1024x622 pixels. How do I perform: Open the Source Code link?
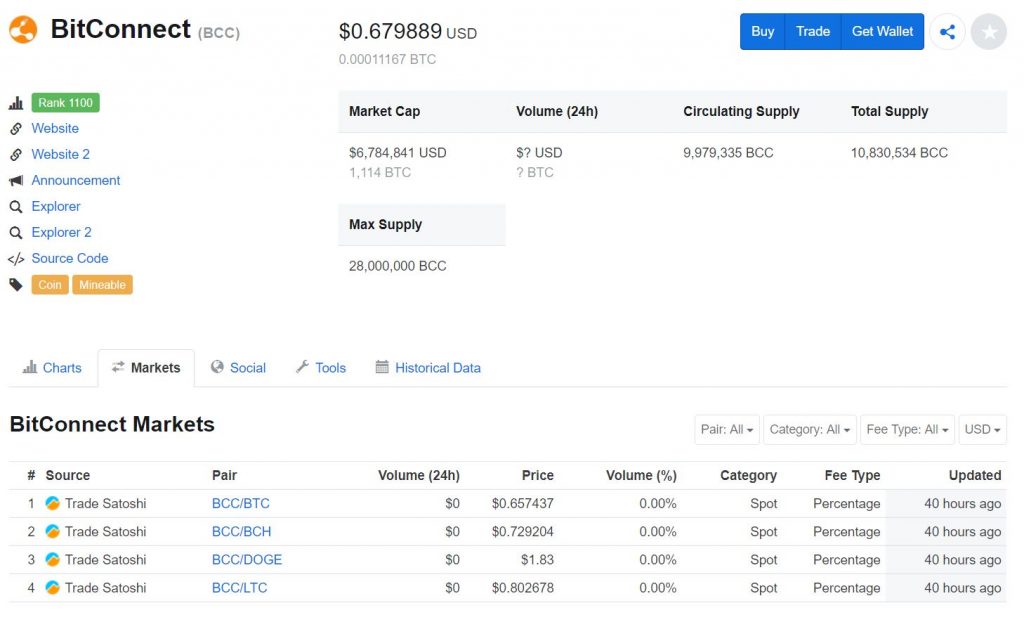pos(69,258)
